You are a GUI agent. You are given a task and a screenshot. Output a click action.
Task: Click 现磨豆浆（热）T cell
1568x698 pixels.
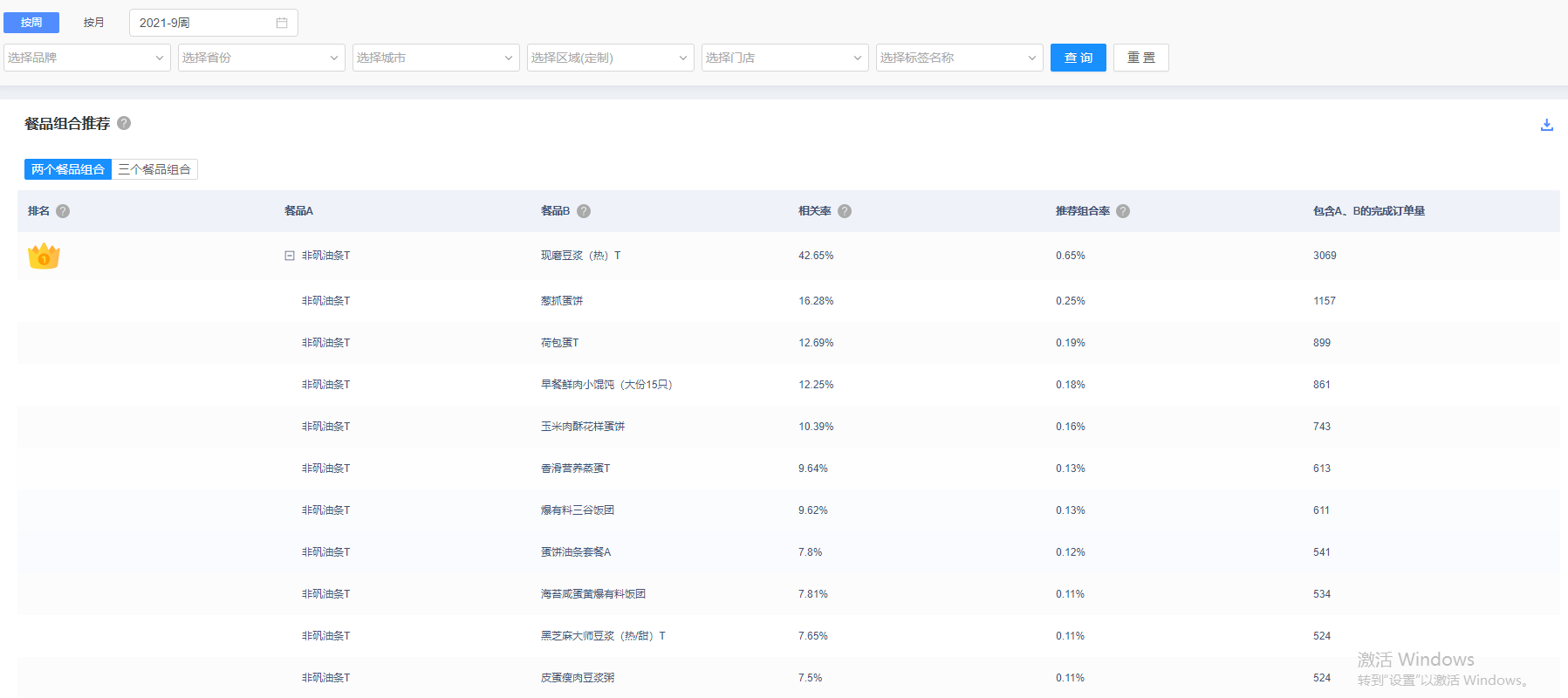coord(581,256)
